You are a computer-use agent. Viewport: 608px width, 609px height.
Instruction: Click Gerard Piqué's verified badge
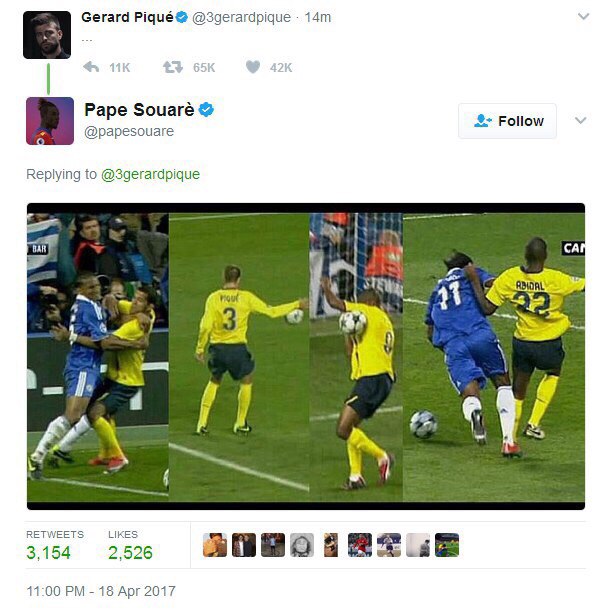[x=182, y=17]
